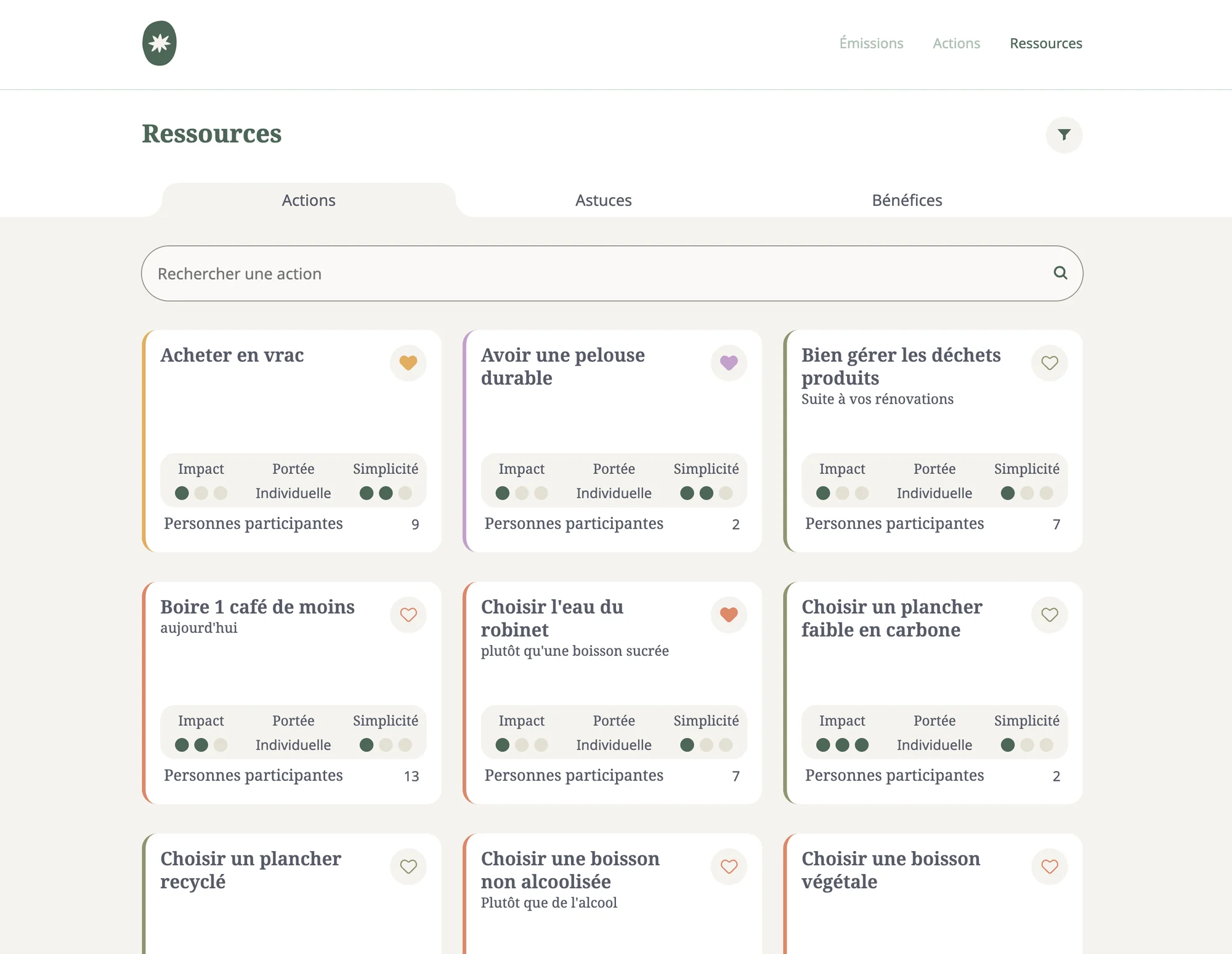The height and width of the screenshot is (954, 1232).
Task: Open Bien gérer les déchets produits title
Action: coord(901,366)
